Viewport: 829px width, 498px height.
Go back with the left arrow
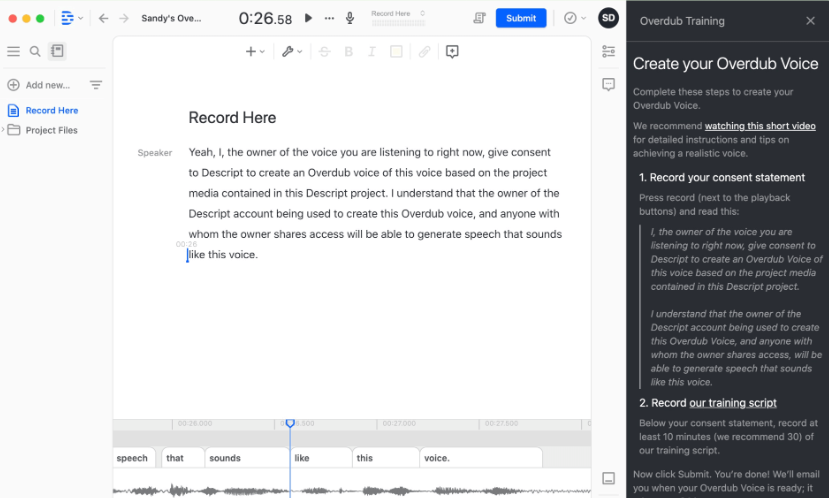104,18
